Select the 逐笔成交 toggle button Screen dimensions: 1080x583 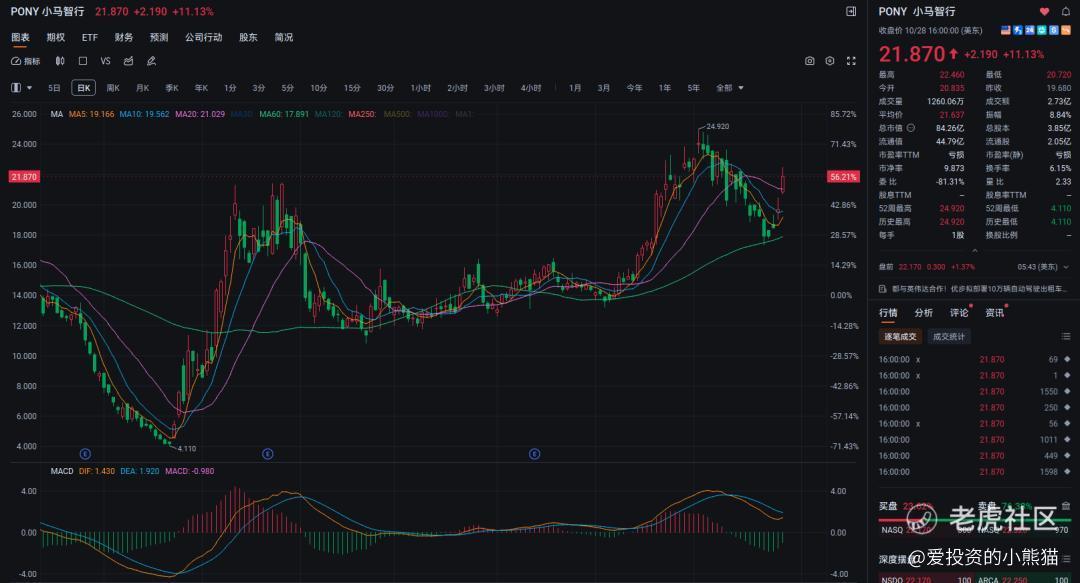coord(900,336)
